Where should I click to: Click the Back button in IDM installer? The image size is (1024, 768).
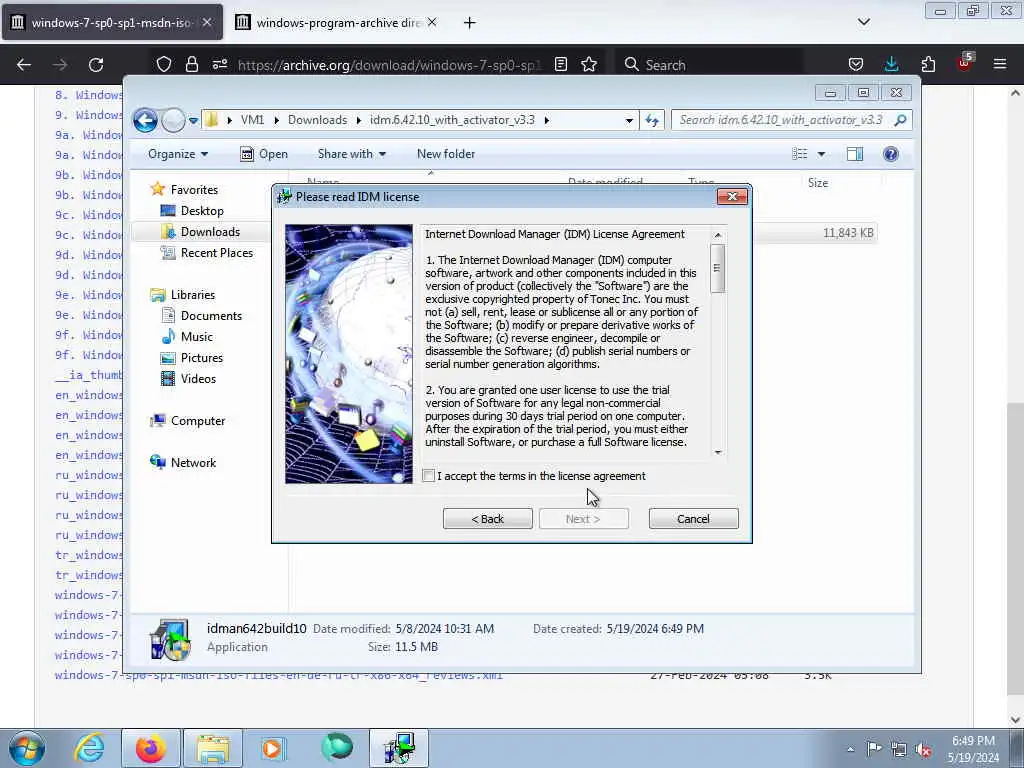(x=488, y=519)
